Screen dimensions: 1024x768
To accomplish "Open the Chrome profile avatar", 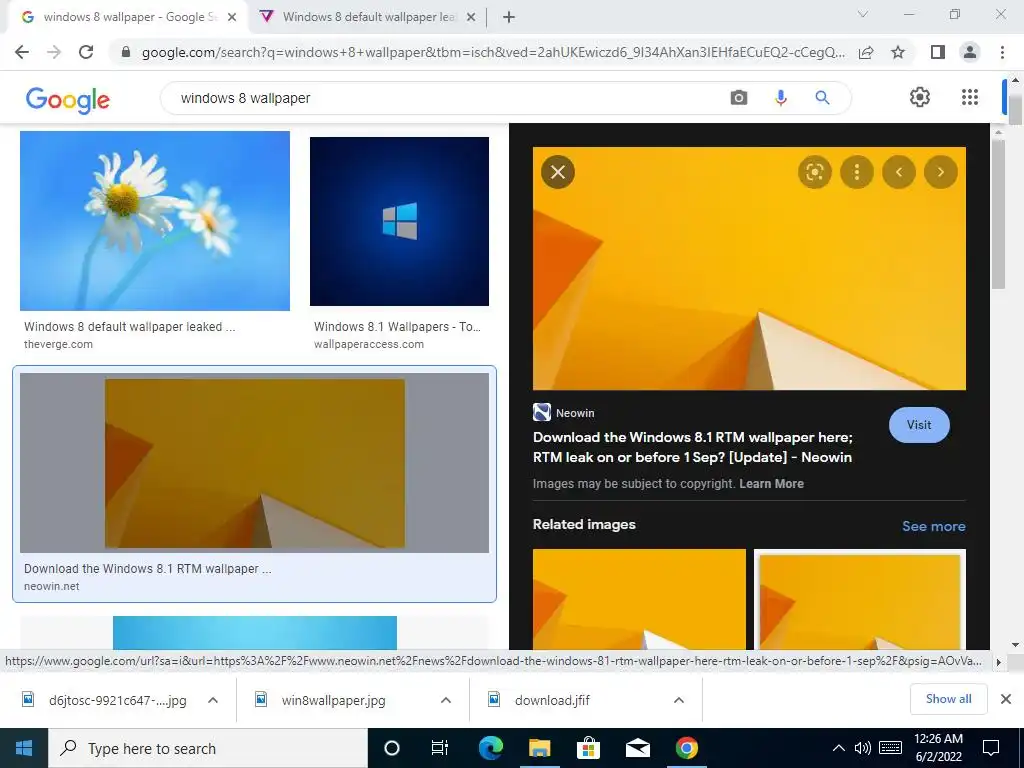I will [x=970, y=52].
